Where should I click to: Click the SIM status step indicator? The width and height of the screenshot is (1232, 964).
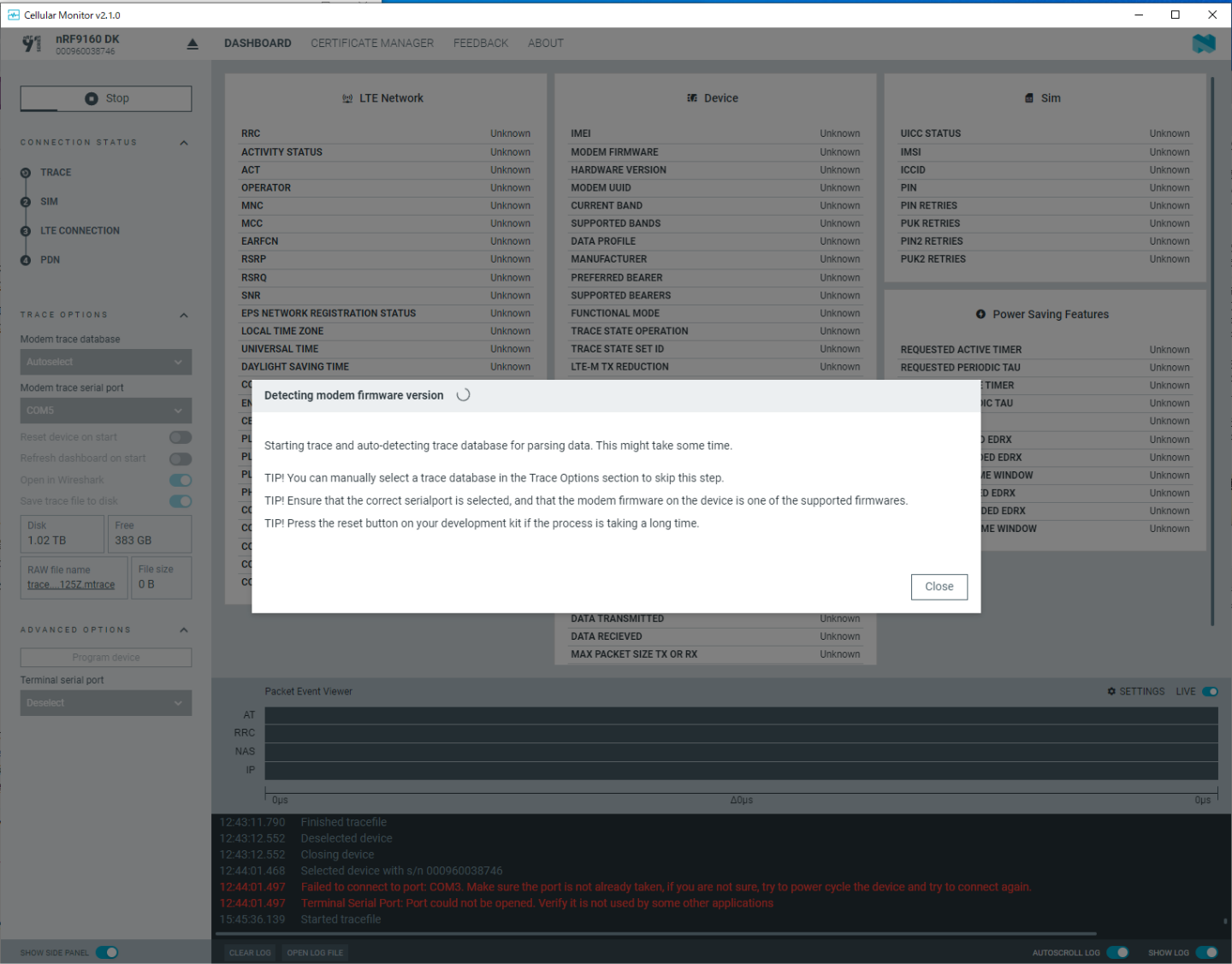pyautogui.click(x=26, y=202)
